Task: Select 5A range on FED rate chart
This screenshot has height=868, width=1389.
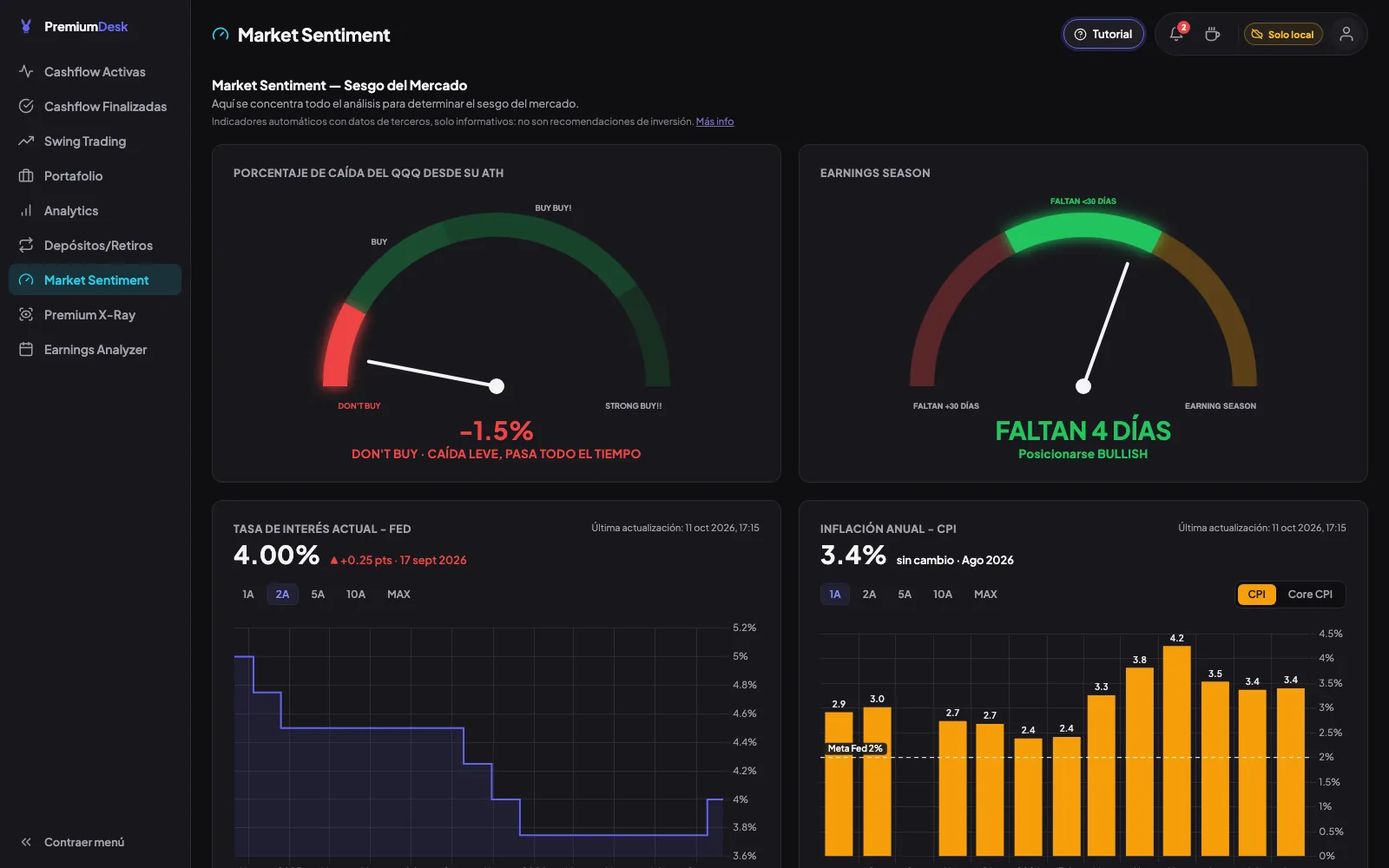Action: (x=318, y=594)
